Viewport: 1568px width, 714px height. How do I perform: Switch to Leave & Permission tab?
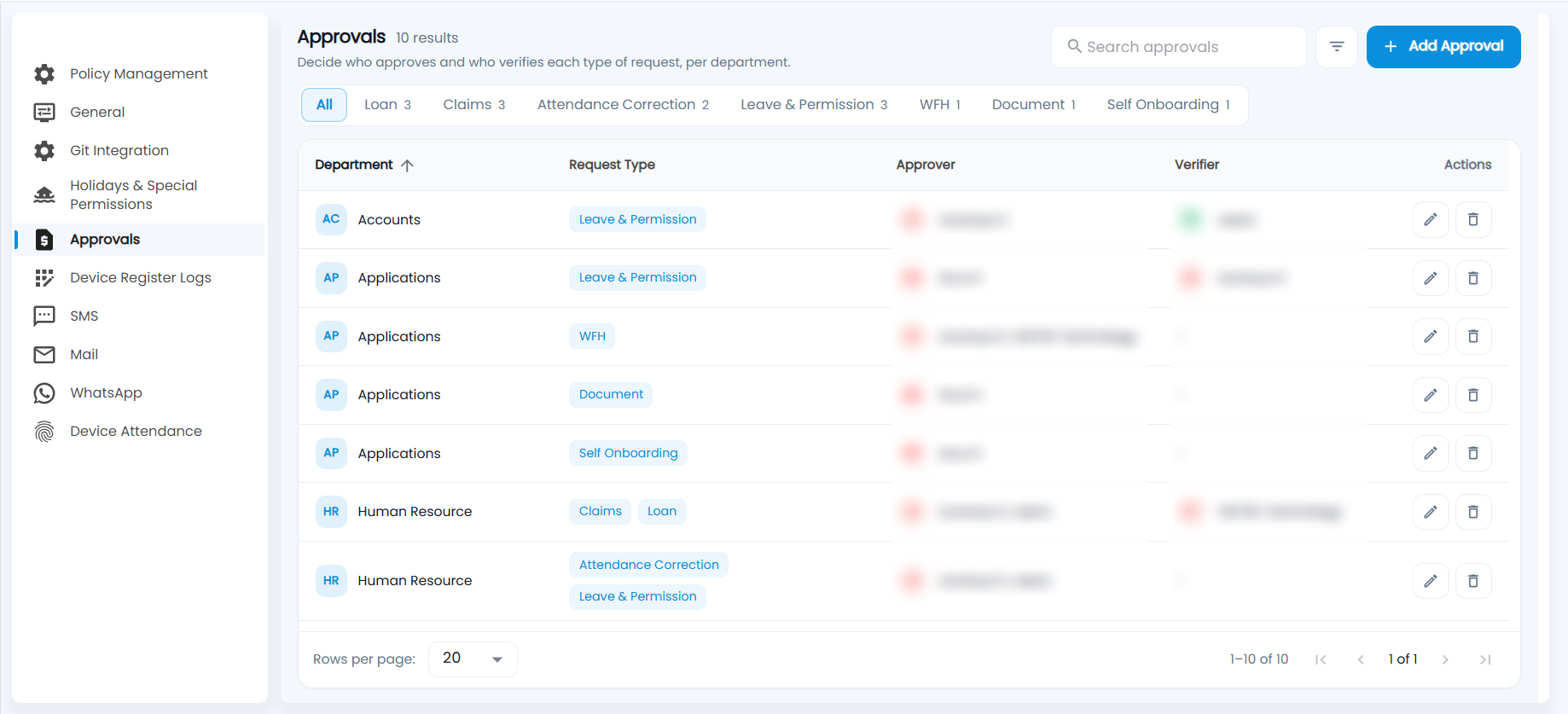click(814, 105)
